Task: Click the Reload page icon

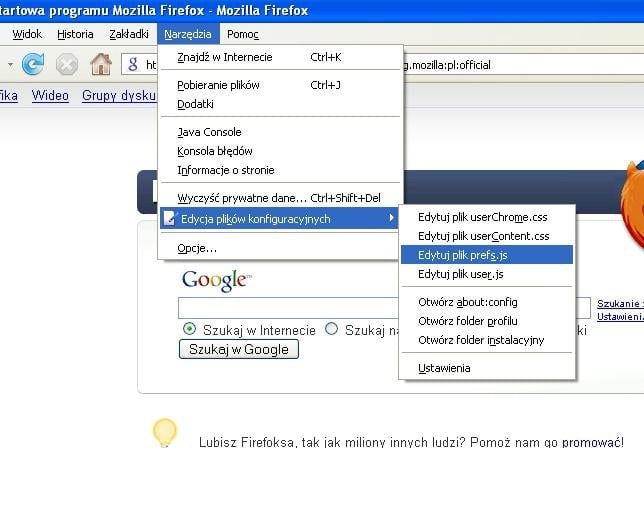Action: click(33, 65)
